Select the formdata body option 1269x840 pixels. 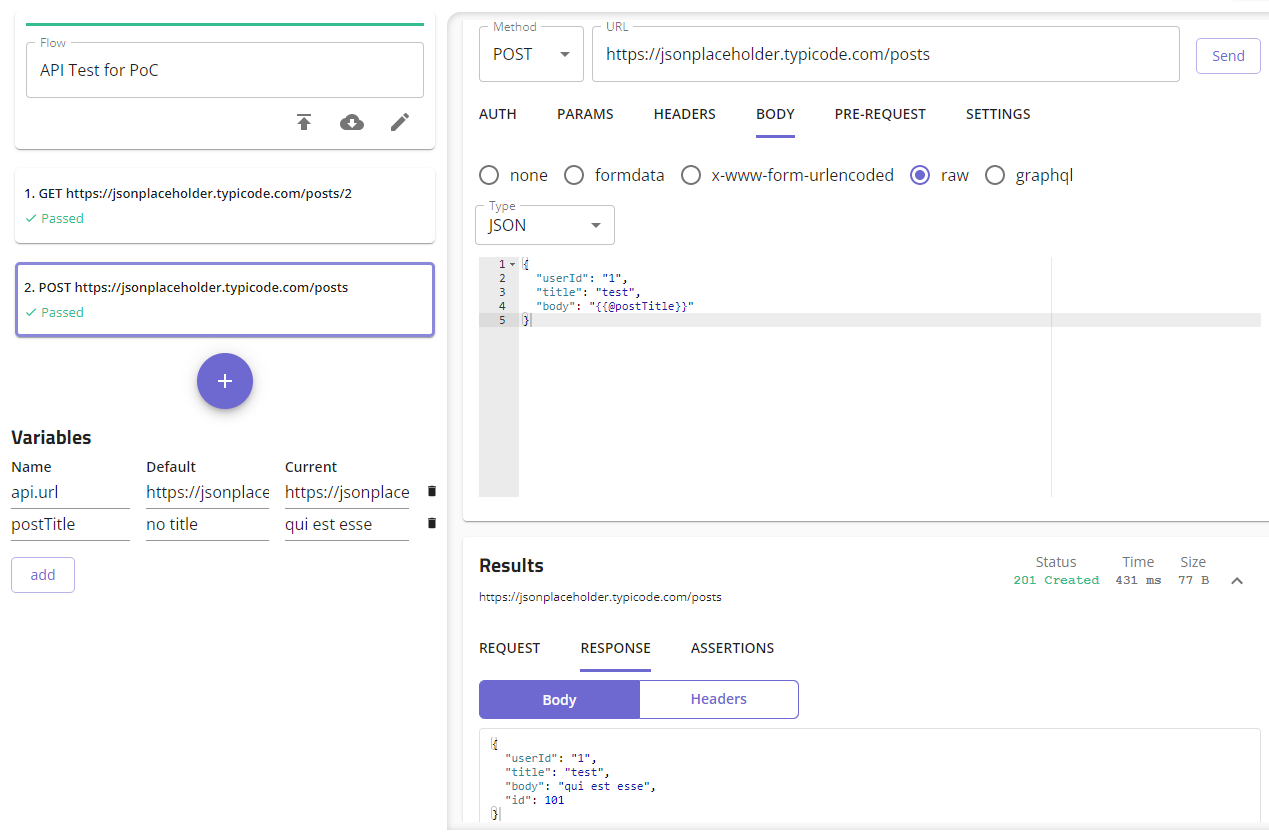click(574, 175)
